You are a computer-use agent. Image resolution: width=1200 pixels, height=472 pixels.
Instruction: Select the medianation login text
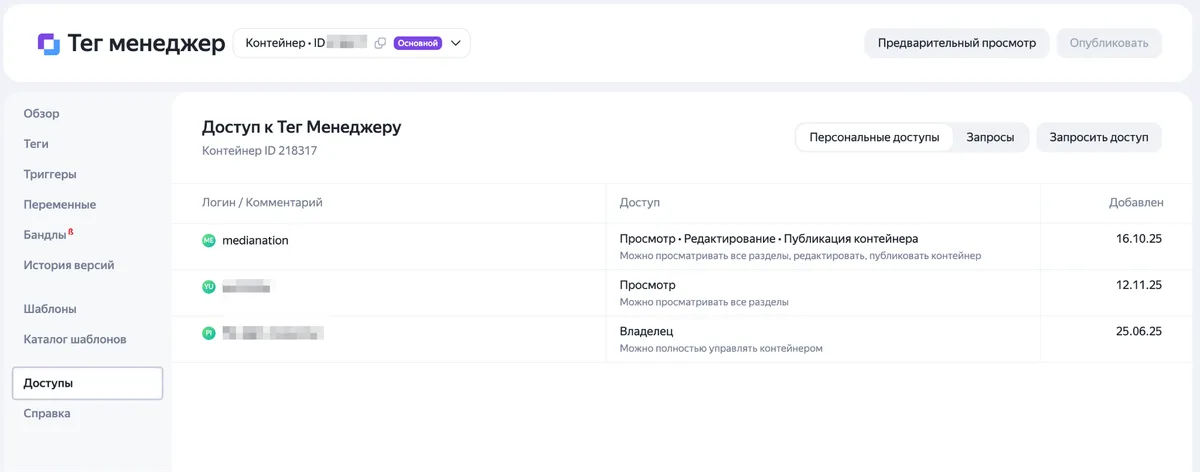(x=255, y=240)
